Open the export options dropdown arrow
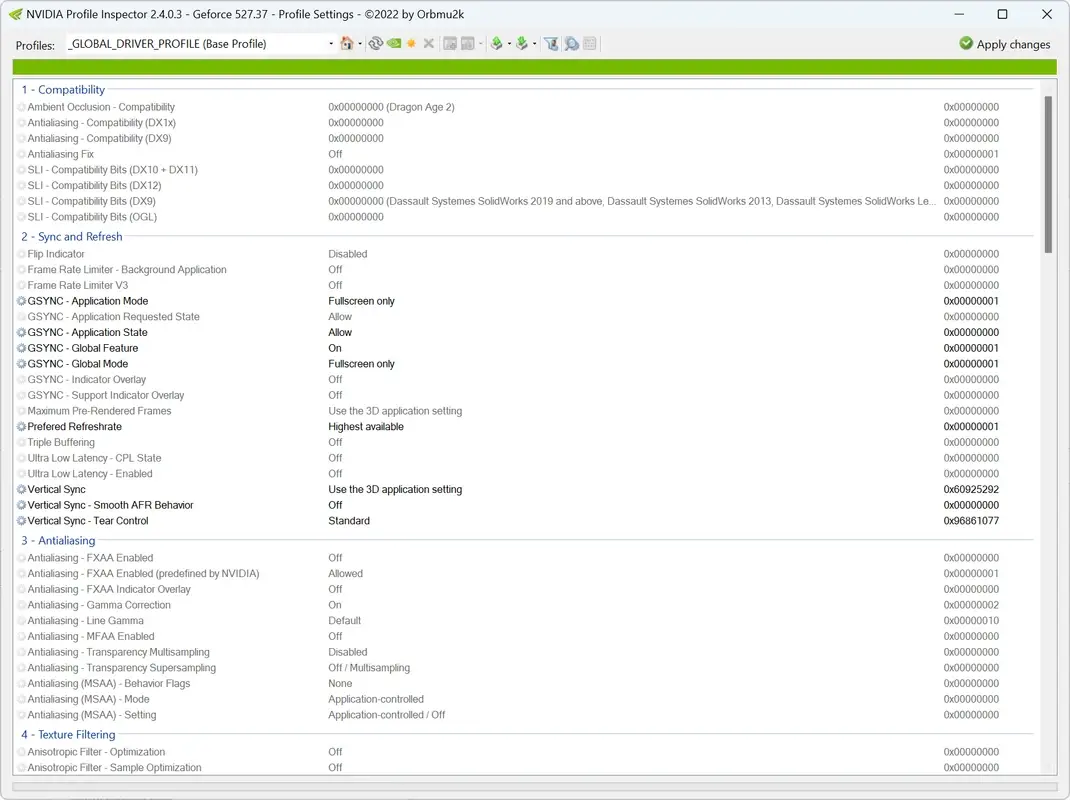Viewport: 1070px width, 800px height. click(509, 44)
